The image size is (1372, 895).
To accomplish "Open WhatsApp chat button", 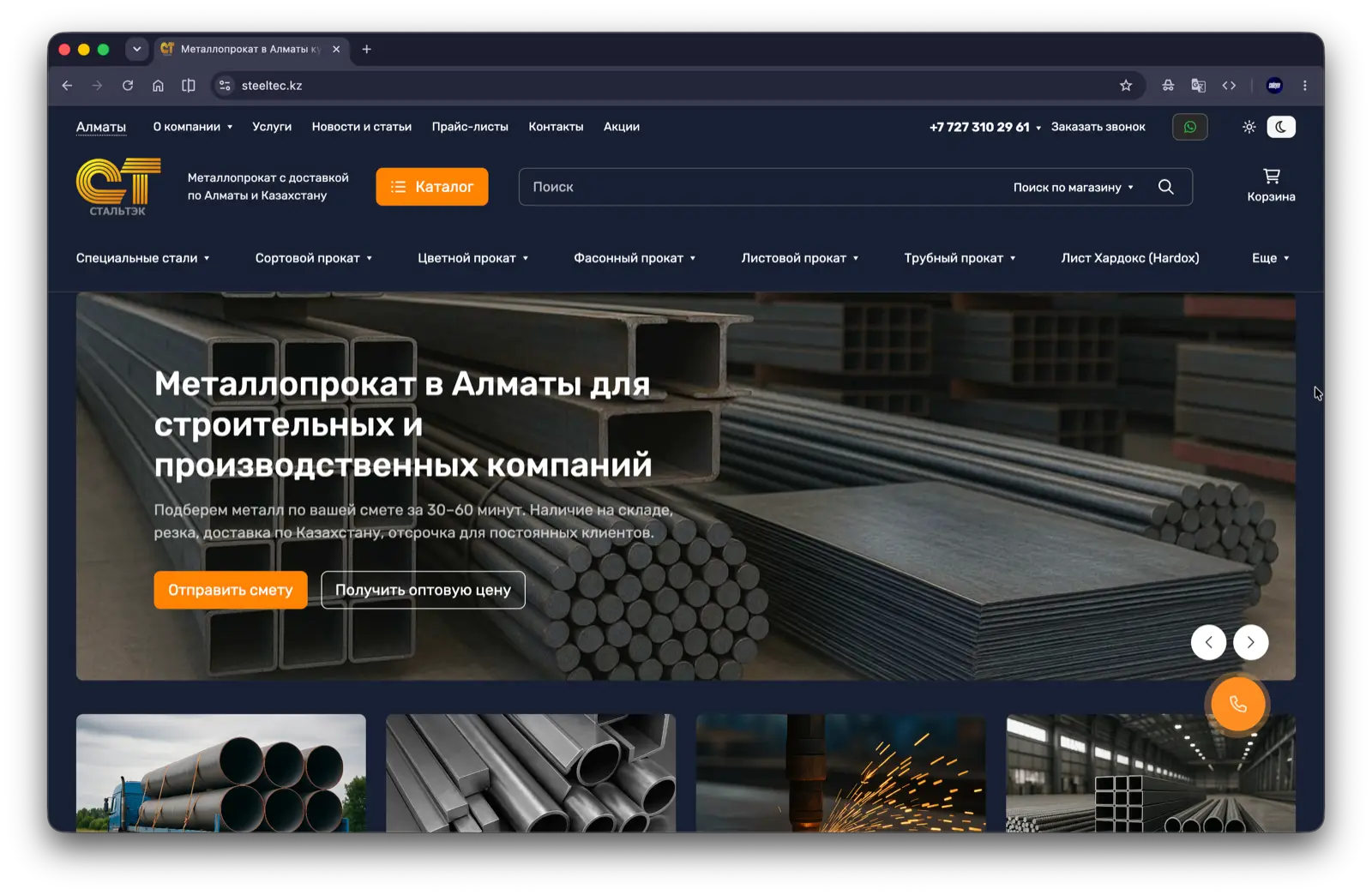I will point(1189,127).
